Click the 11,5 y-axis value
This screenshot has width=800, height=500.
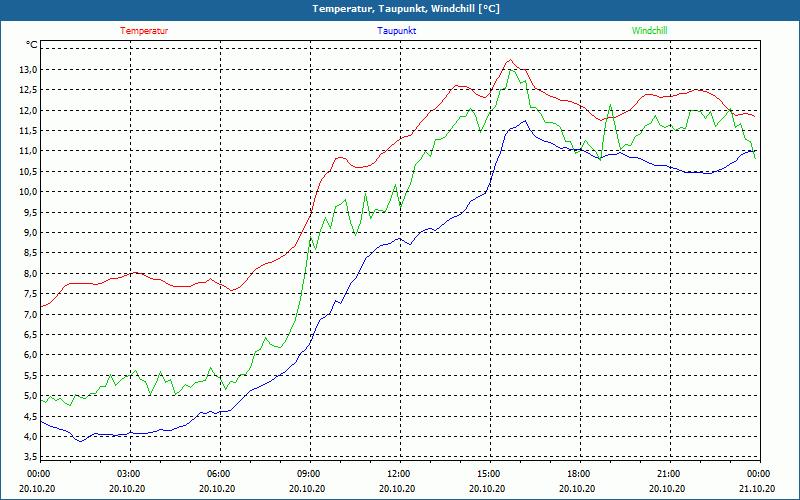[x=28, y=131]
